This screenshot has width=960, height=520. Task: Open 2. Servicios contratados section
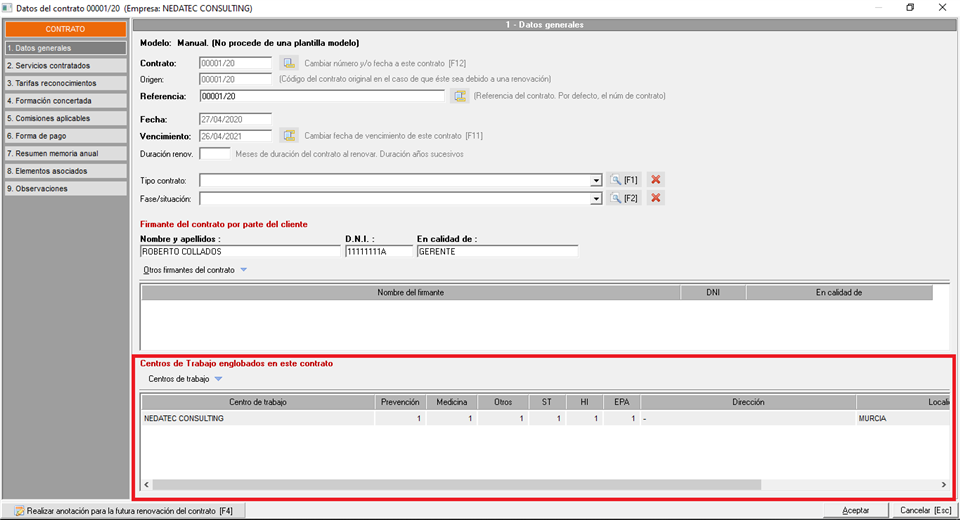click(x=66, y=66)
